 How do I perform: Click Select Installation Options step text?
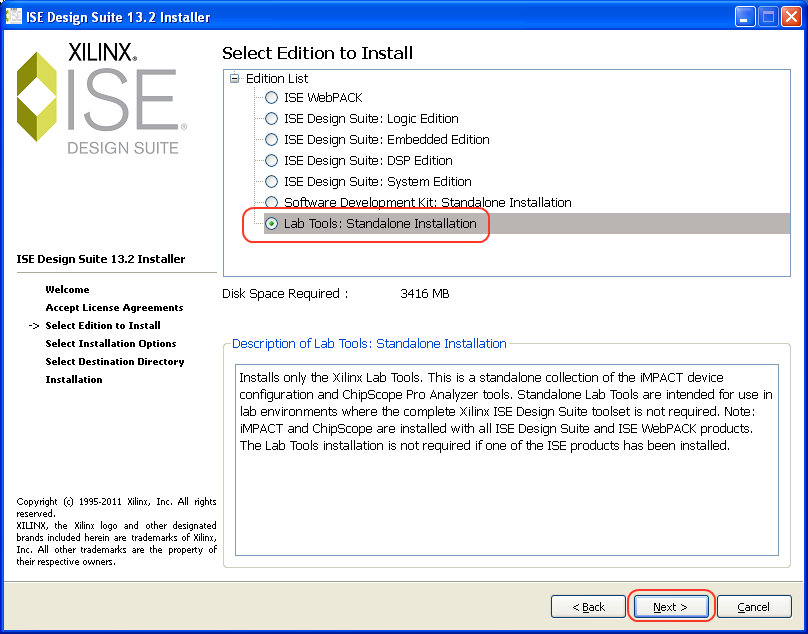coord(111,343)
